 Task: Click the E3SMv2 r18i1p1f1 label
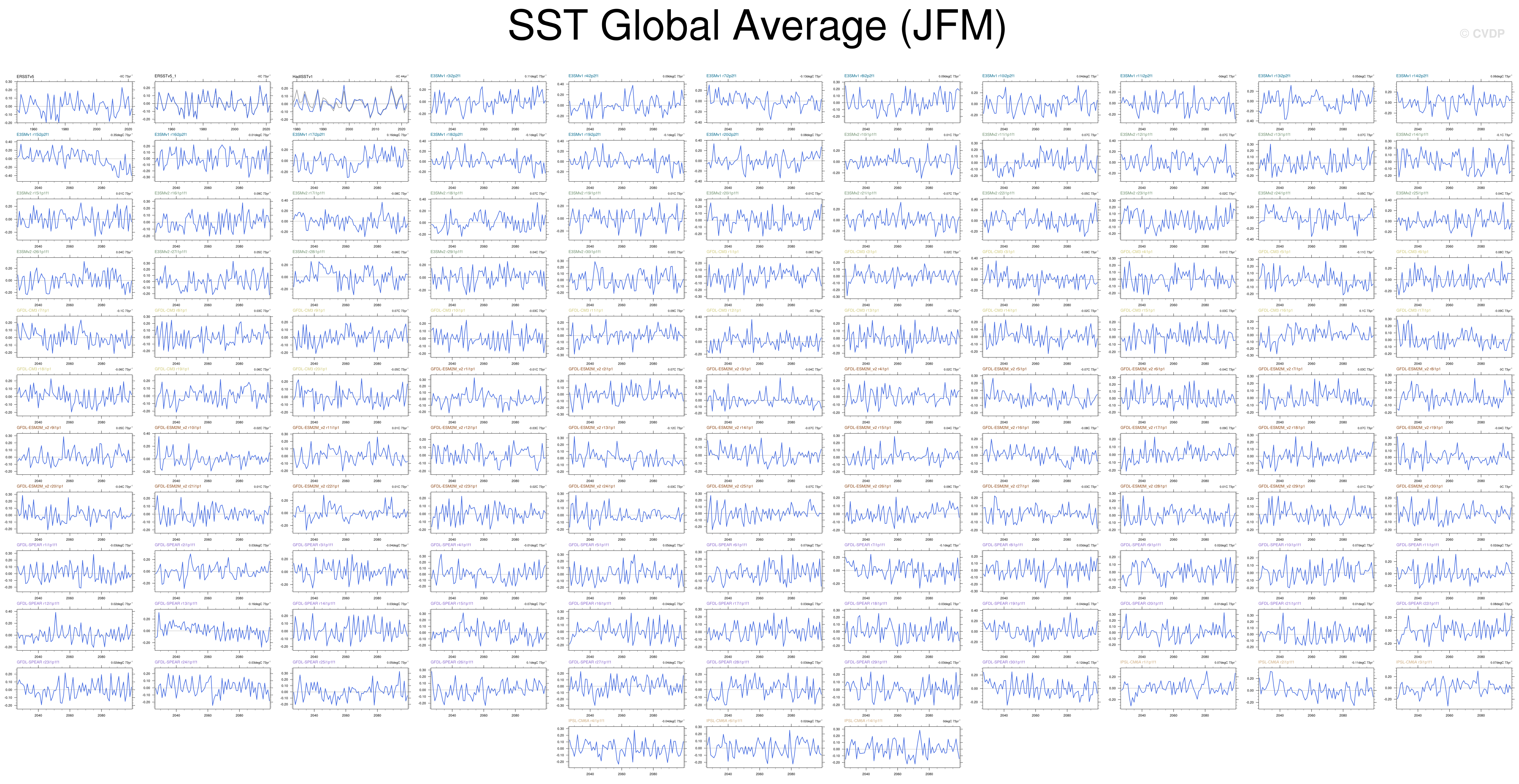(446, 193)
